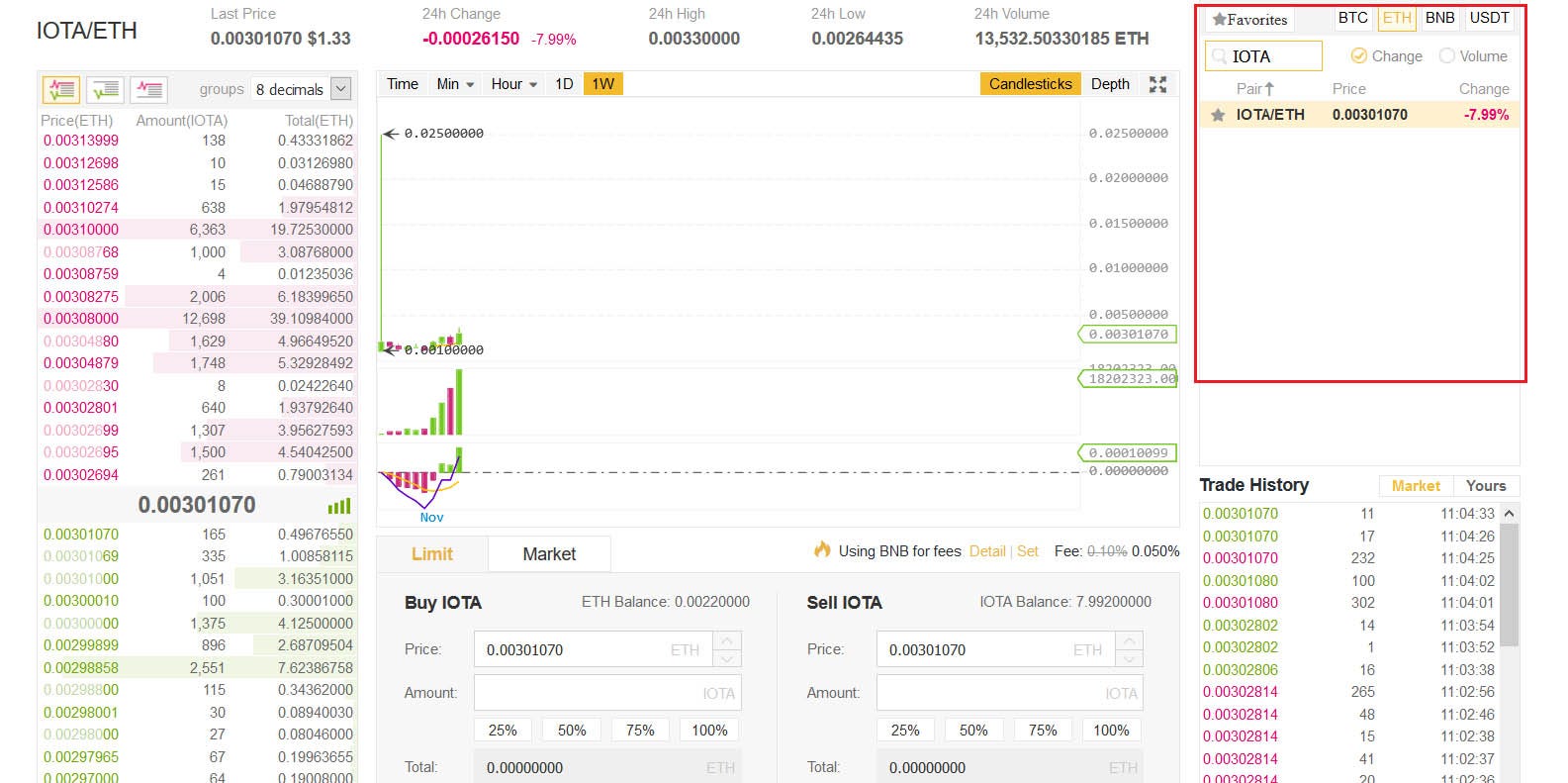Click the trade history entry at 11:04:33

1348,514
